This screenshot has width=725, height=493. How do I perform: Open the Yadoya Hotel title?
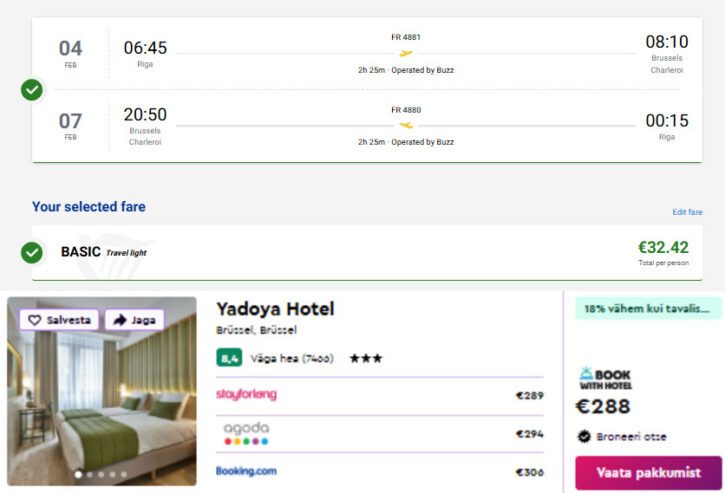coord(275,309)
